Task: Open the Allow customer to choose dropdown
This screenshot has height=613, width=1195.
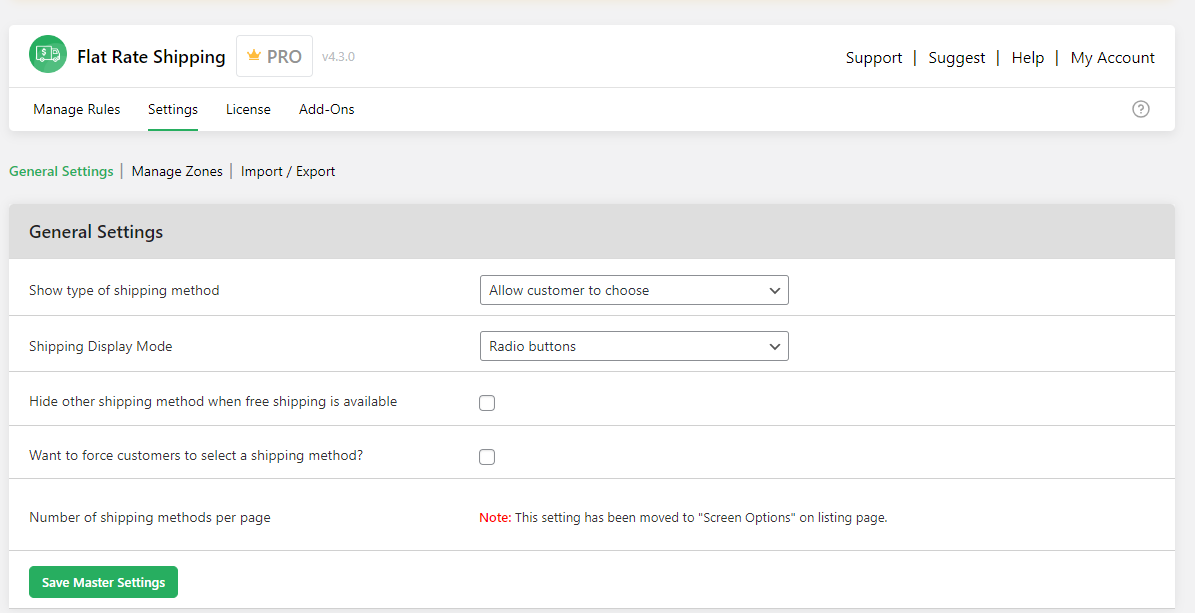Action: [634, 290]
